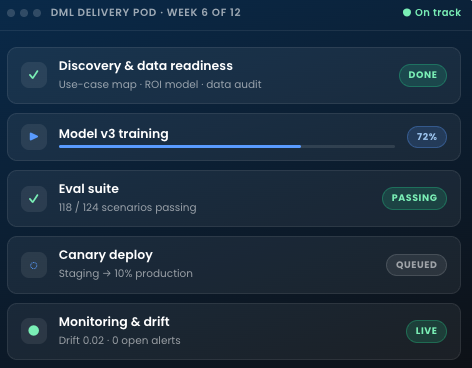Viewport: 472px width, 368px height.
Task: Click the Model v3 training progress bar
Action: click(227, 146)
